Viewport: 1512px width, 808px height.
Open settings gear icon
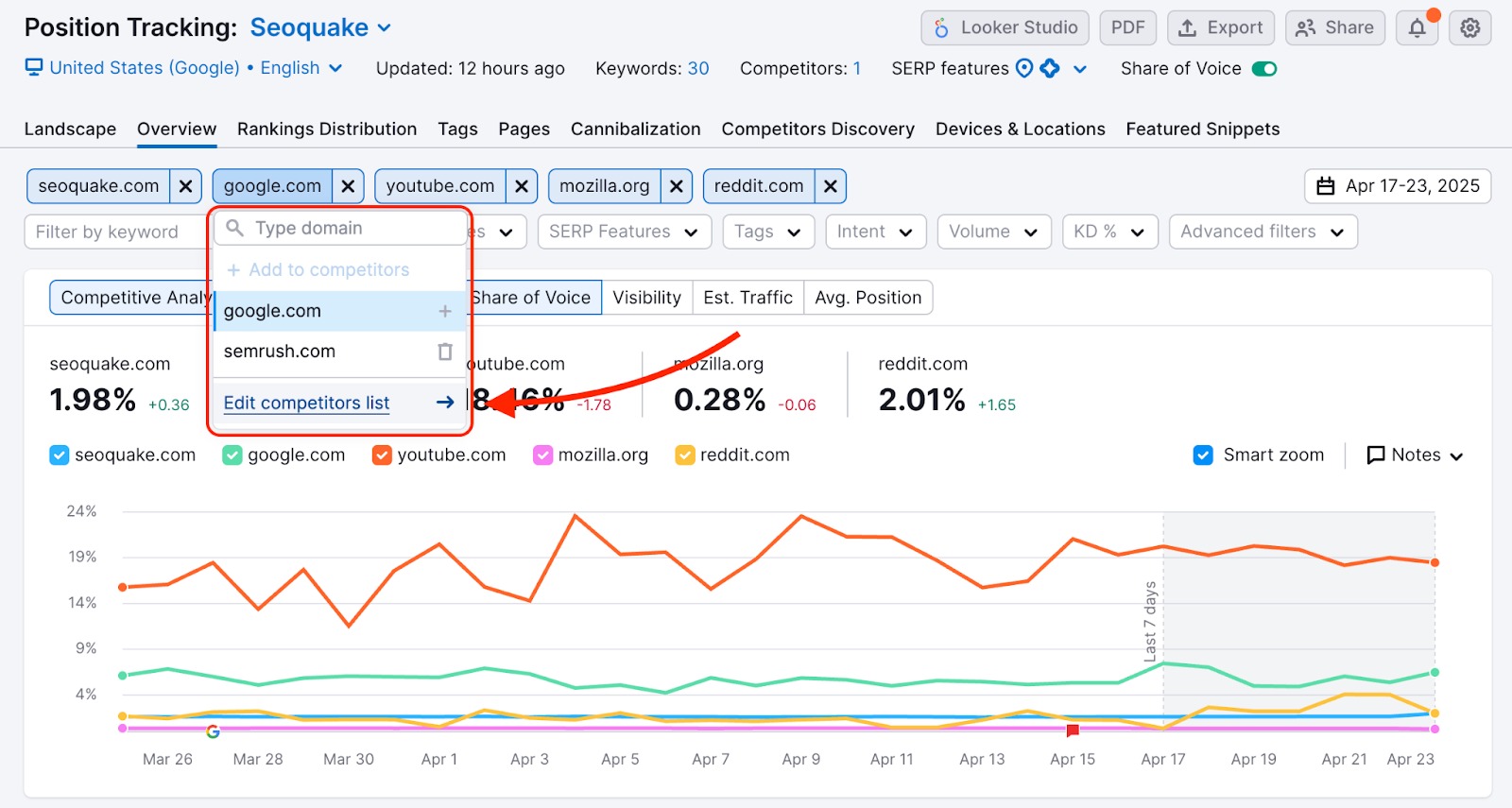tap(1469, 28)
